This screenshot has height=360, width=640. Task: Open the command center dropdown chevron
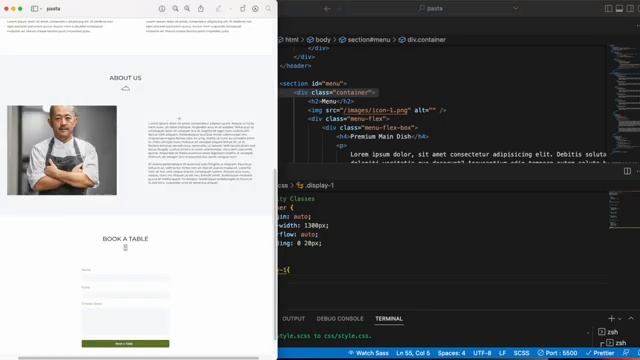click(x=516, y=9)
